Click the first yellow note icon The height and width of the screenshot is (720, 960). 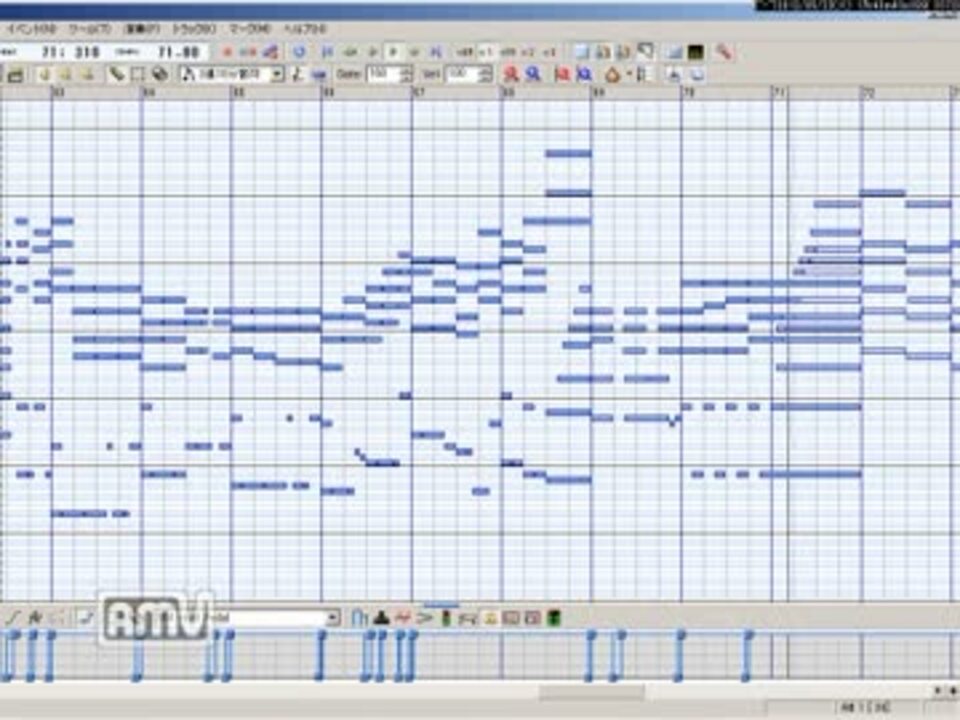44,75
